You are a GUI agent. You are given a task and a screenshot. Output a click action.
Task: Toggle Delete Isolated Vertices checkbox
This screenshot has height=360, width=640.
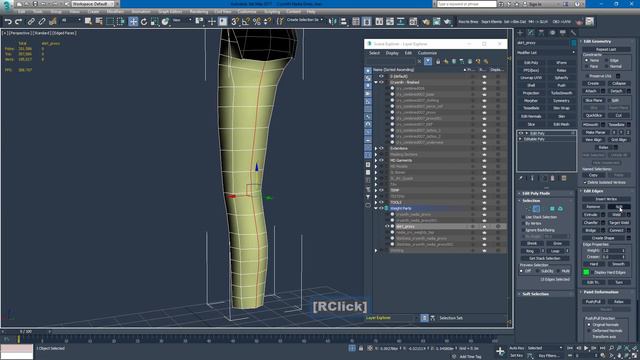pos(585,182)
